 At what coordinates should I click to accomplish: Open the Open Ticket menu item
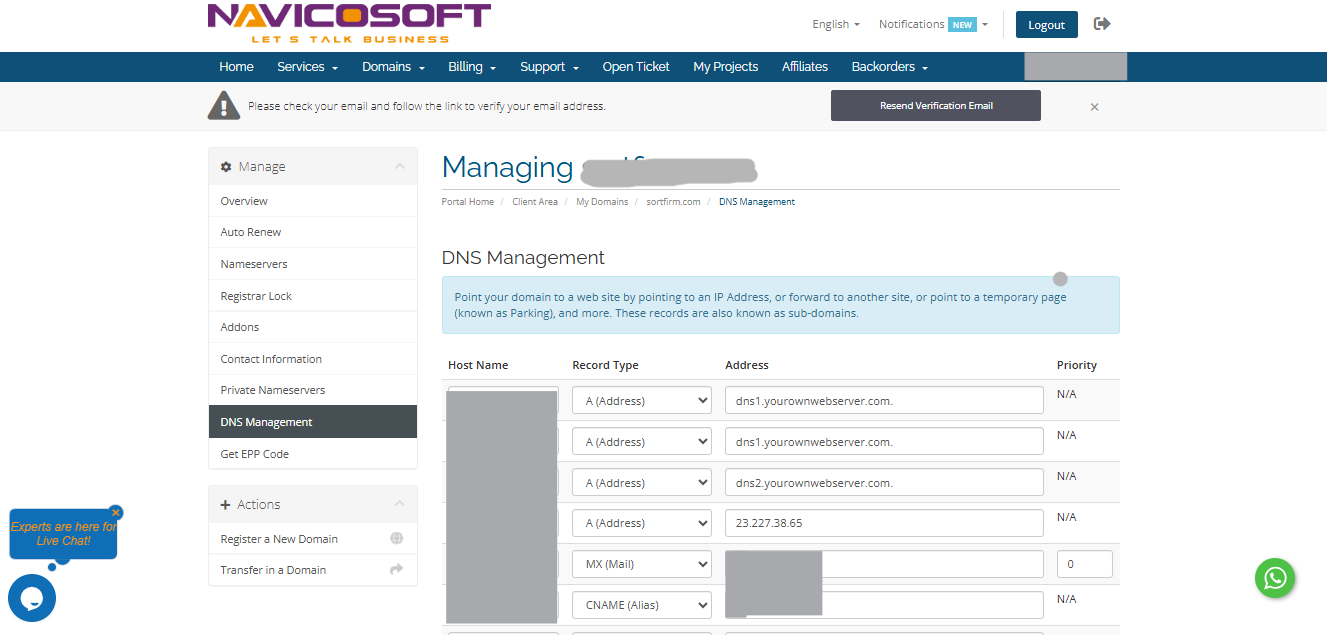636,67
